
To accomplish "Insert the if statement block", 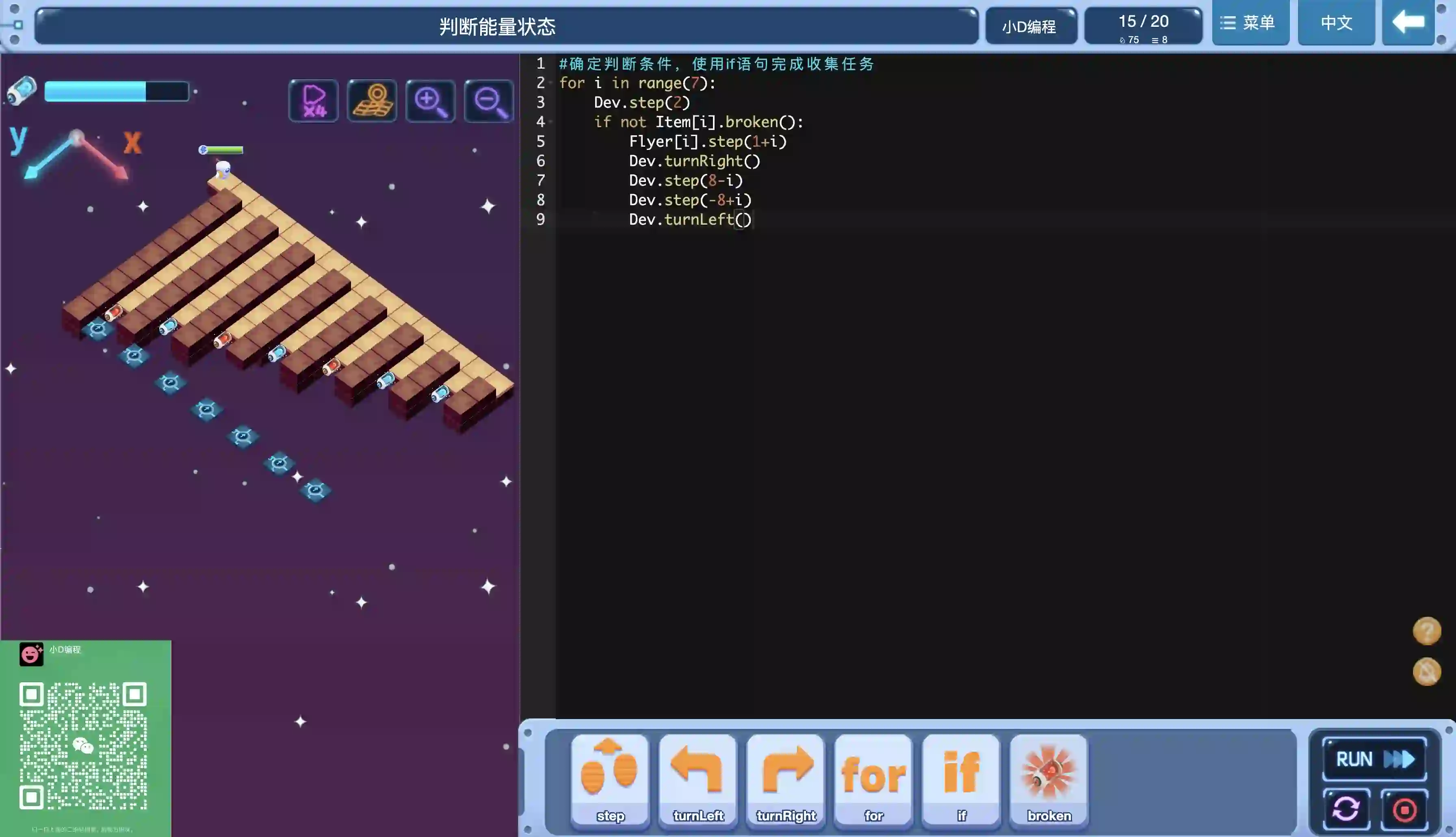I will click(x=961, y=780).
